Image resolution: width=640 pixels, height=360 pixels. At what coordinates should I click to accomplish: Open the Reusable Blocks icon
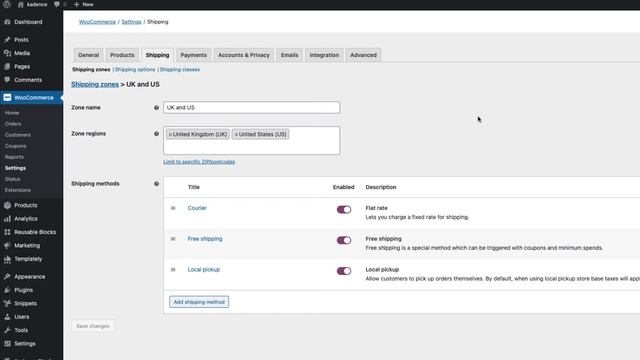point(7,232)
